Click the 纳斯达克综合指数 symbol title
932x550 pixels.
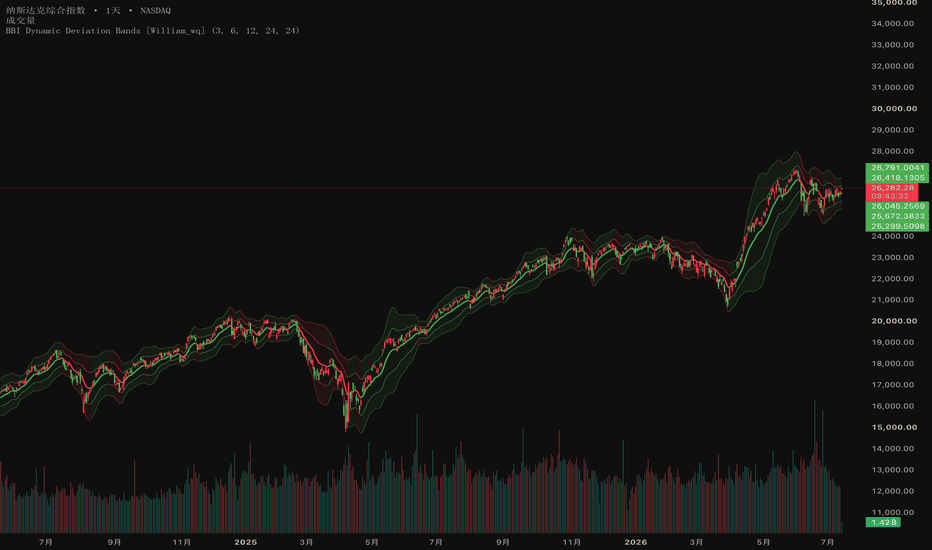click(x=46, y=11)
